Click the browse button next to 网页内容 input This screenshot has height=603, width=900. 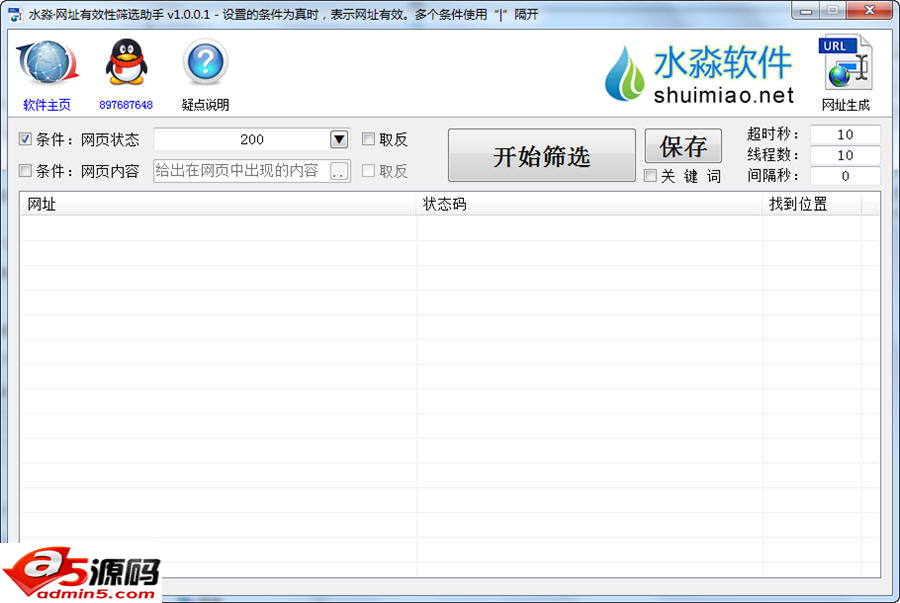point(340,171)
